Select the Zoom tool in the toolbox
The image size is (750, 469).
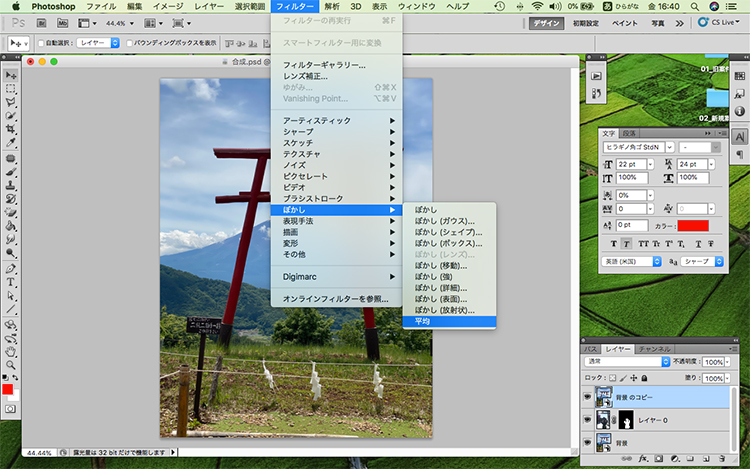(11, 365)
